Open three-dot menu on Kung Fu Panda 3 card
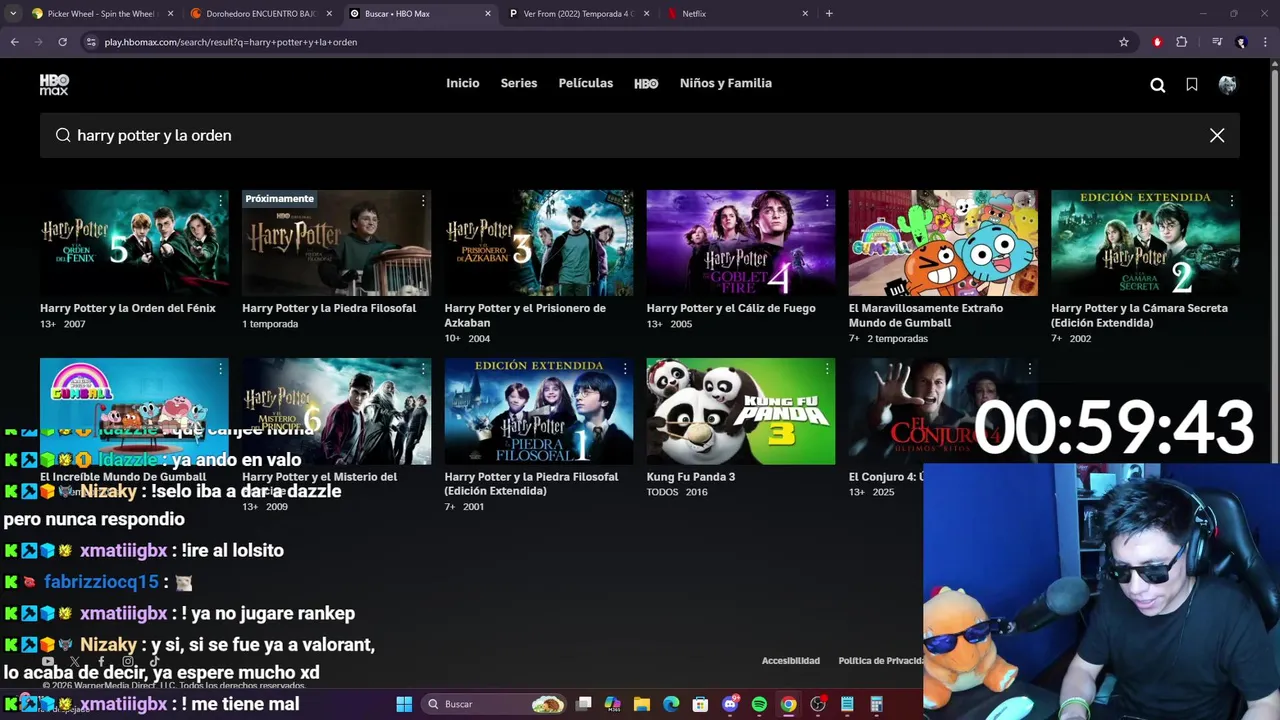The height and width of the screenshot is (720, 1280). pyautogui.click(x=827, y=369)
